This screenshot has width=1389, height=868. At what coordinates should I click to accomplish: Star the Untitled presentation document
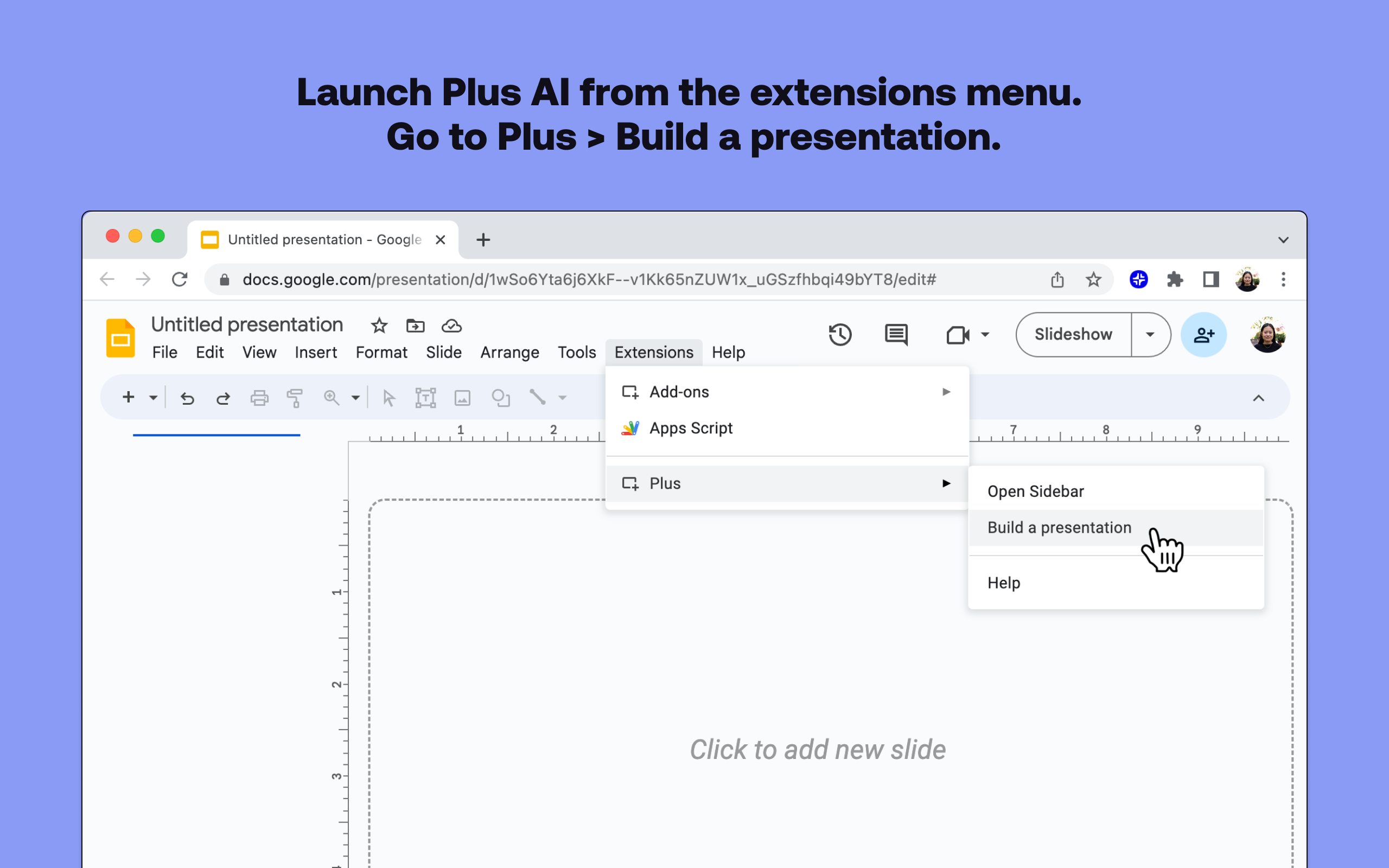[x=379, y=326]
